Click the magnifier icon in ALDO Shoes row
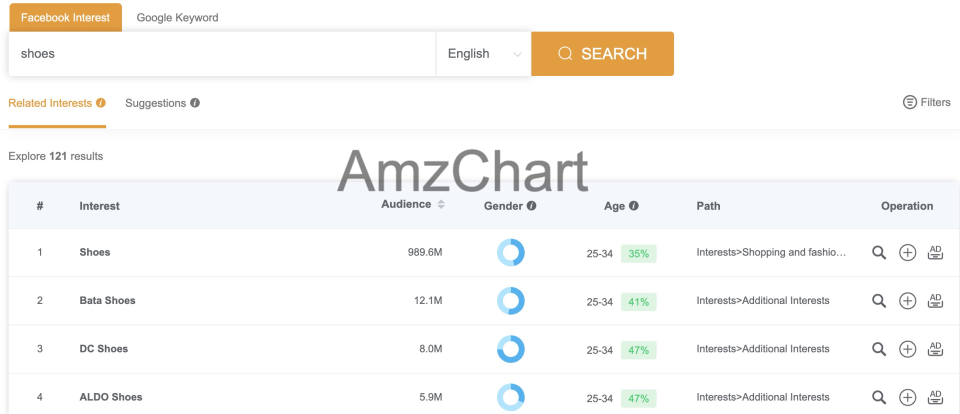This screenshot has height=414, width=960. click(879, 397)
